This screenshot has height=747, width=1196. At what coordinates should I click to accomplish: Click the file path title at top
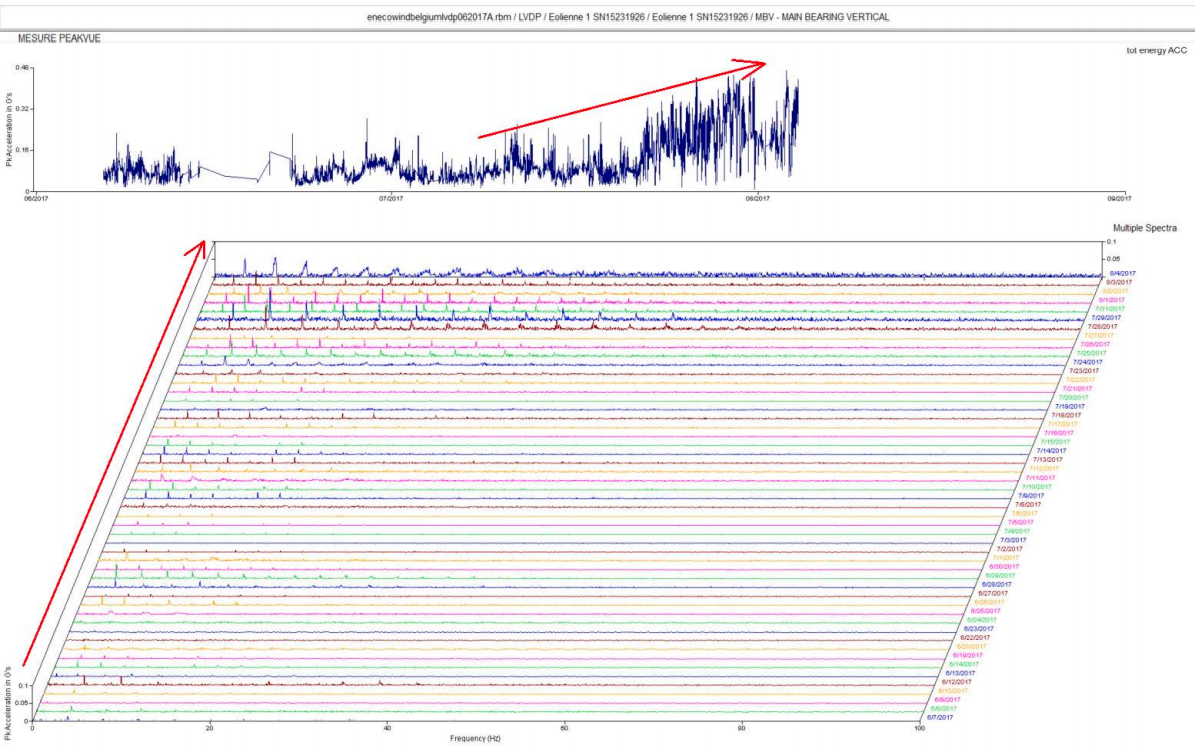point(597,17)
